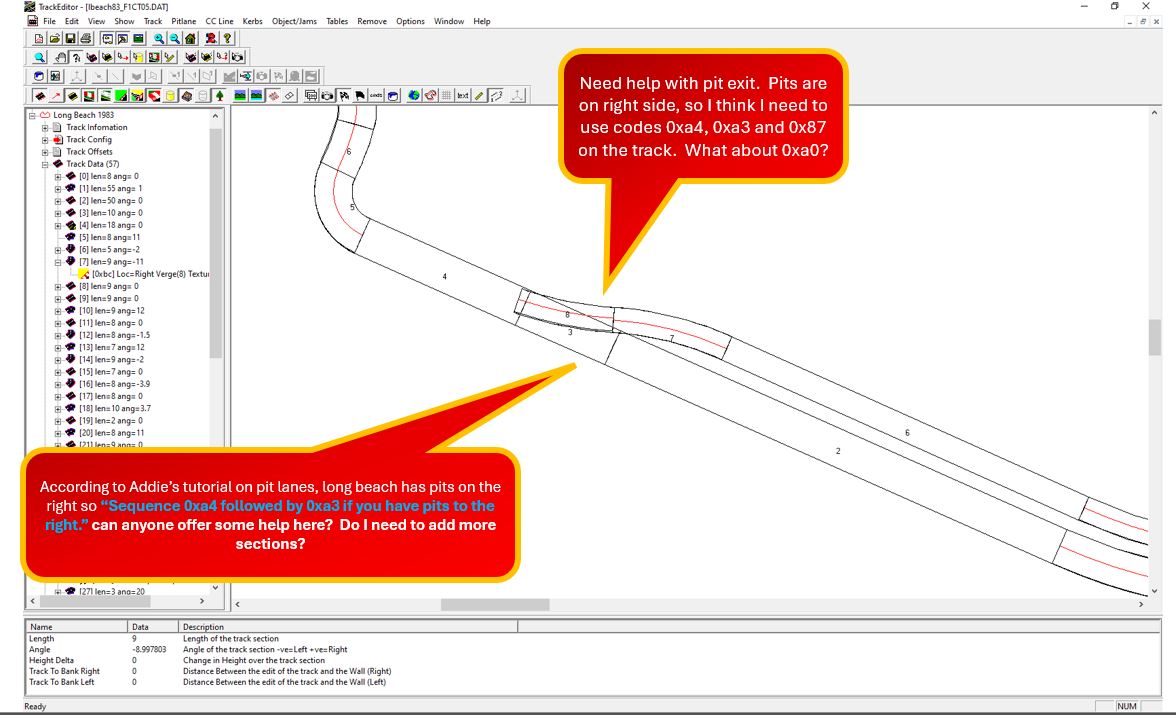
Task: Open the Kerbs menu
Action: [252, 21]
